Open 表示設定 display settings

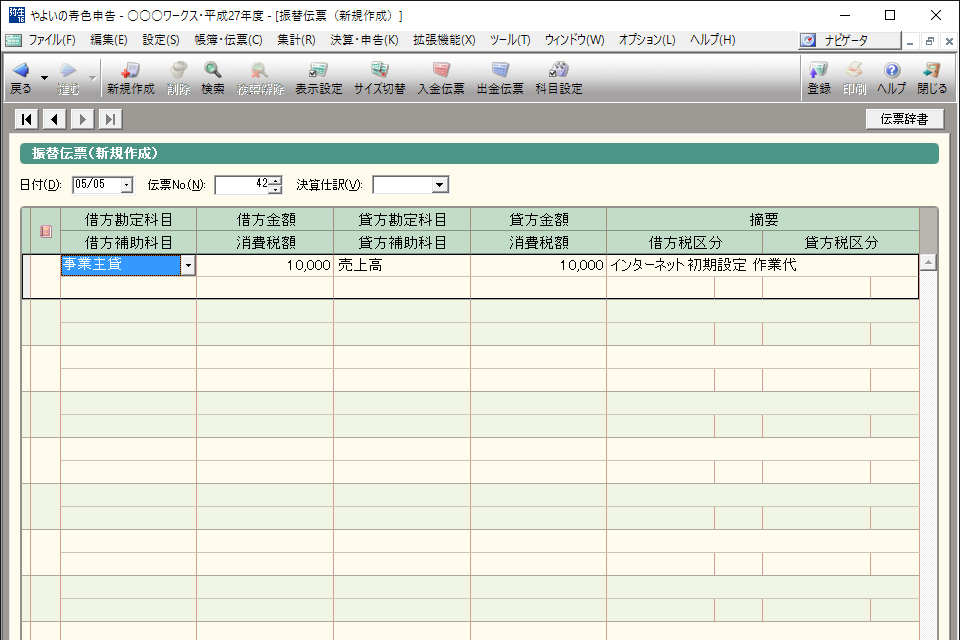click(318, 78)
